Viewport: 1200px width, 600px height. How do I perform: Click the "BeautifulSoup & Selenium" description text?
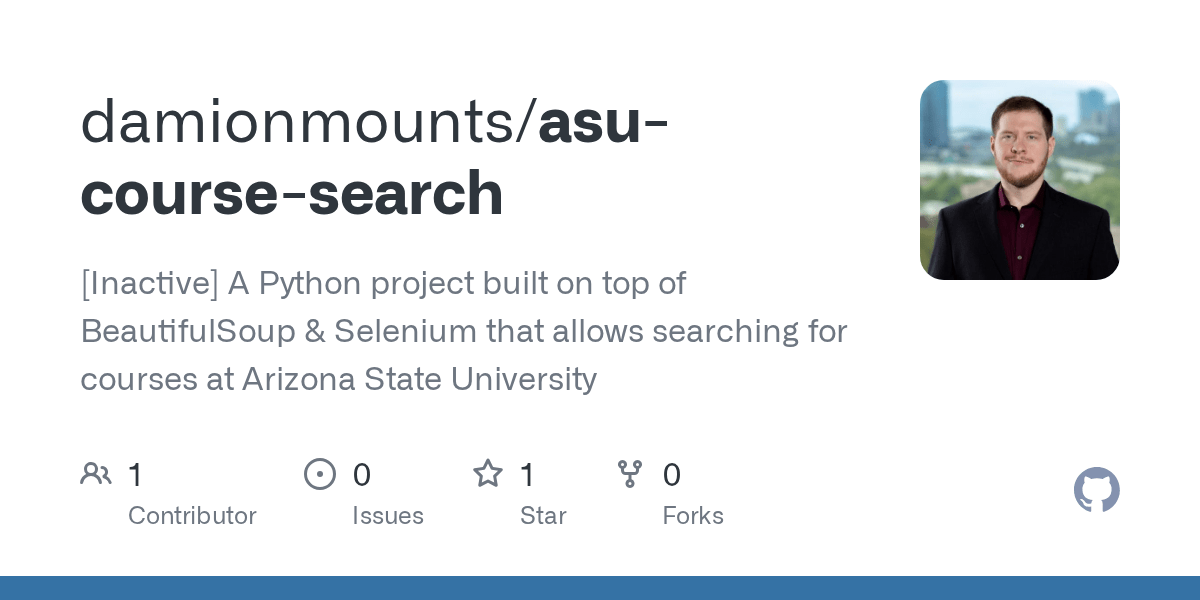click(x=278, y=331)
